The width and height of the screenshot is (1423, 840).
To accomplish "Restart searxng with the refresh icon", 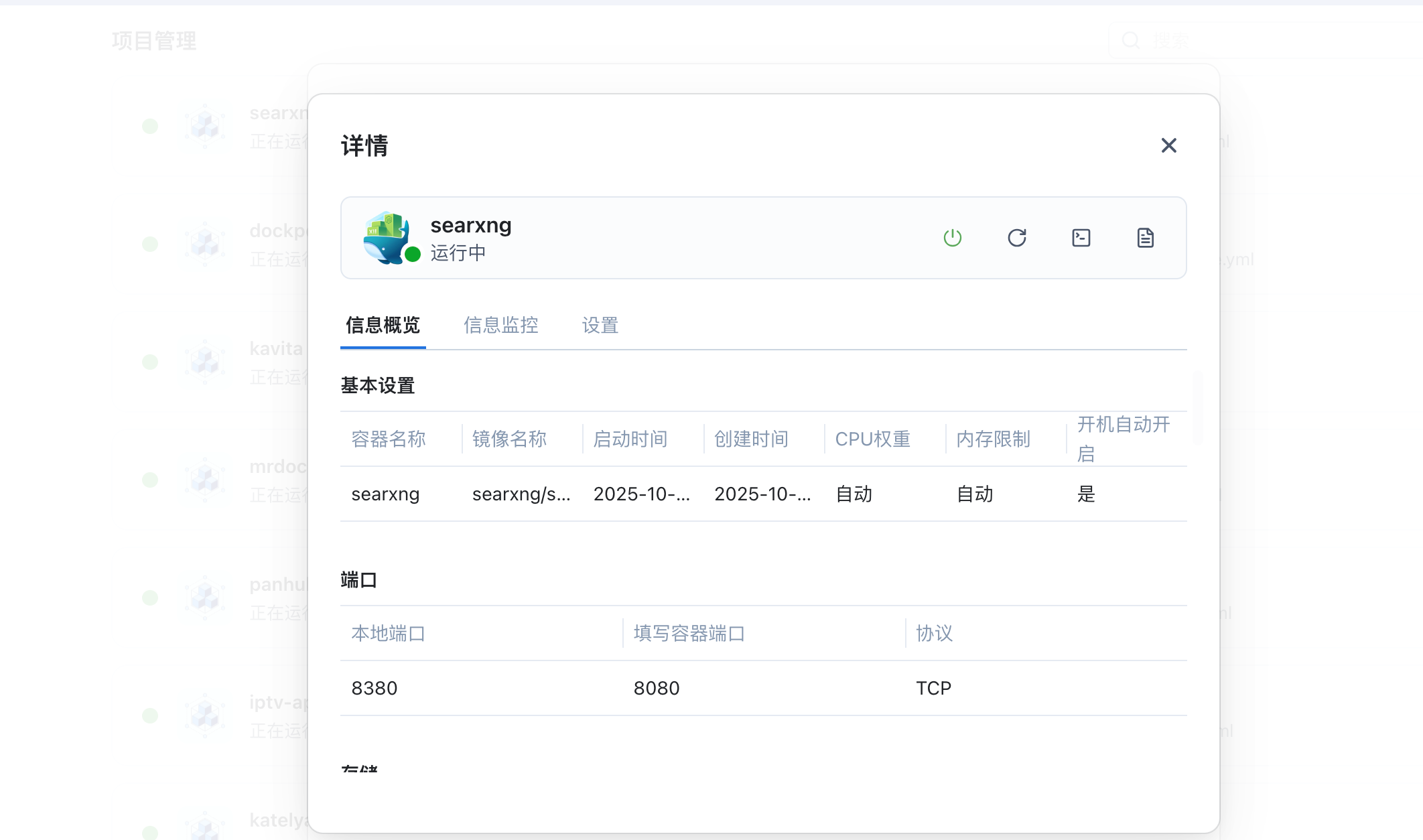I will pyautogui.click(x=1016, y=238).
